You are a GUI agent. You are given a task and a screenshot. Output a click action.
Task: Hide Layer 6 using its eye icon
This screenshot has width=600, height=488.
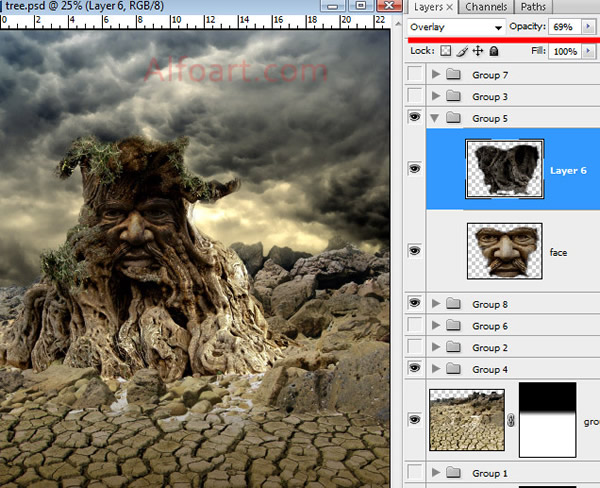[414, 169]
